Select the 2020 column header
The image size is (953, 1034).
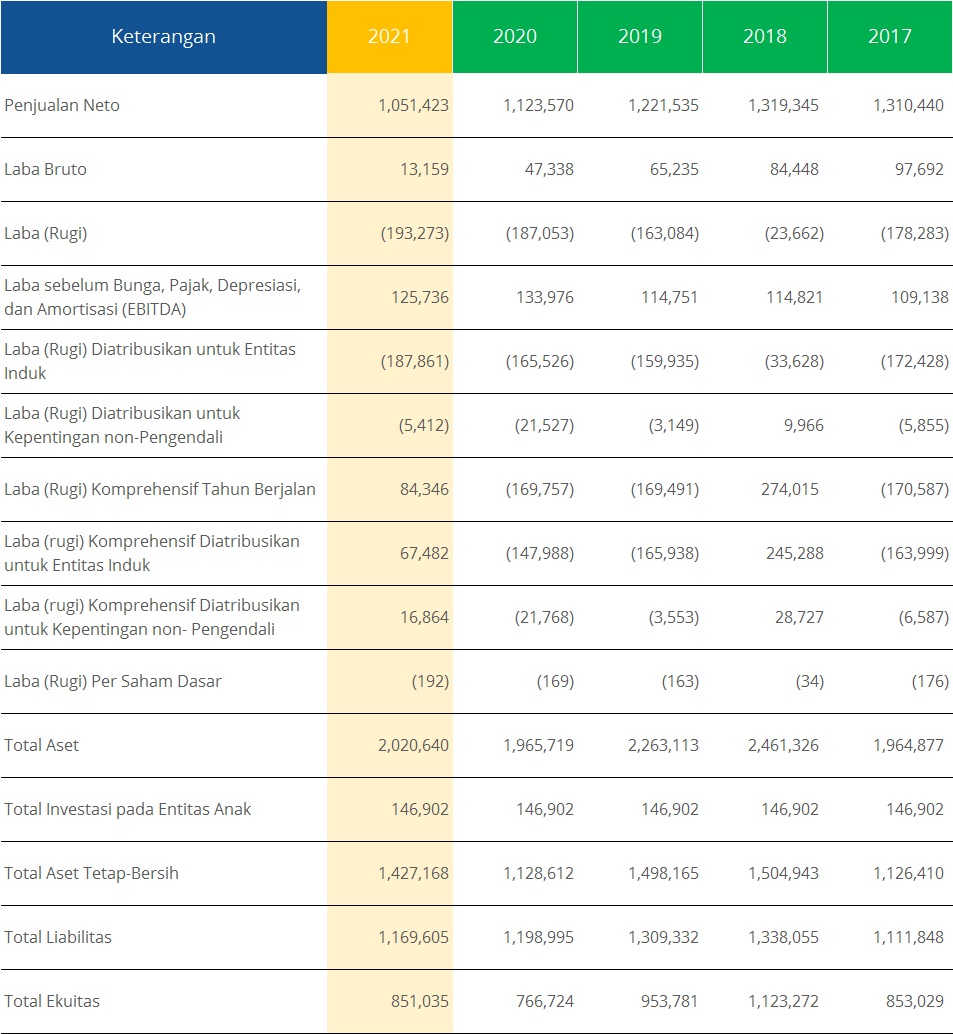(514, 37)
